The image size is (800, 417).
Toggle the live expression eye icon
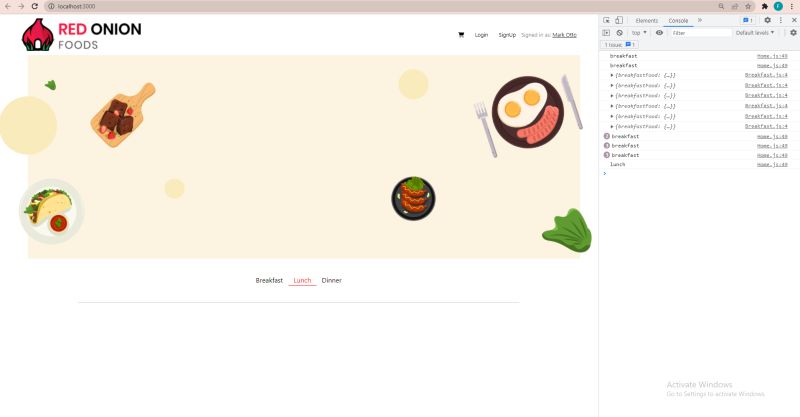point(660,33)
